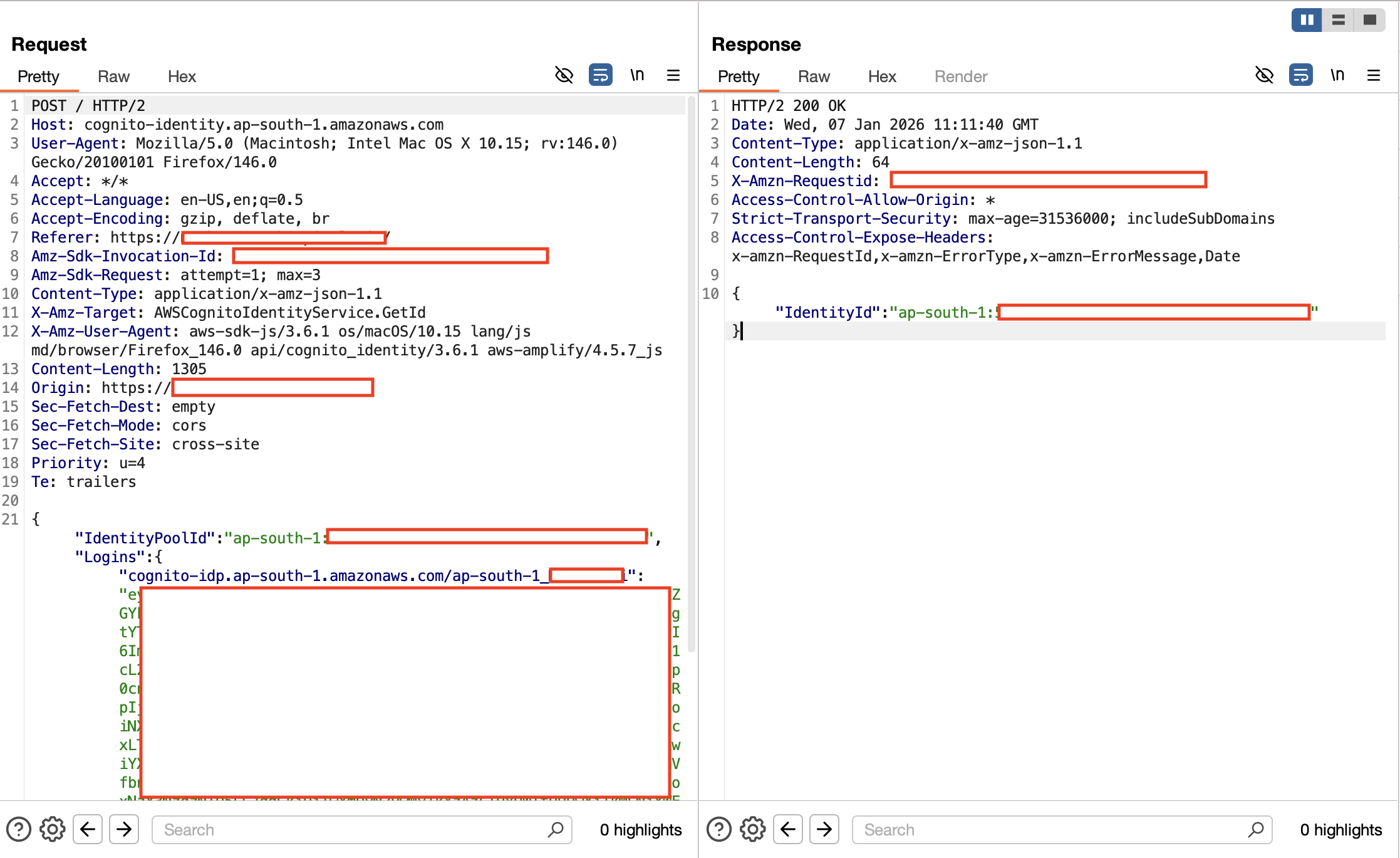
Task: Click 'X-Amz-Target' header line
Action: point(229,312)
